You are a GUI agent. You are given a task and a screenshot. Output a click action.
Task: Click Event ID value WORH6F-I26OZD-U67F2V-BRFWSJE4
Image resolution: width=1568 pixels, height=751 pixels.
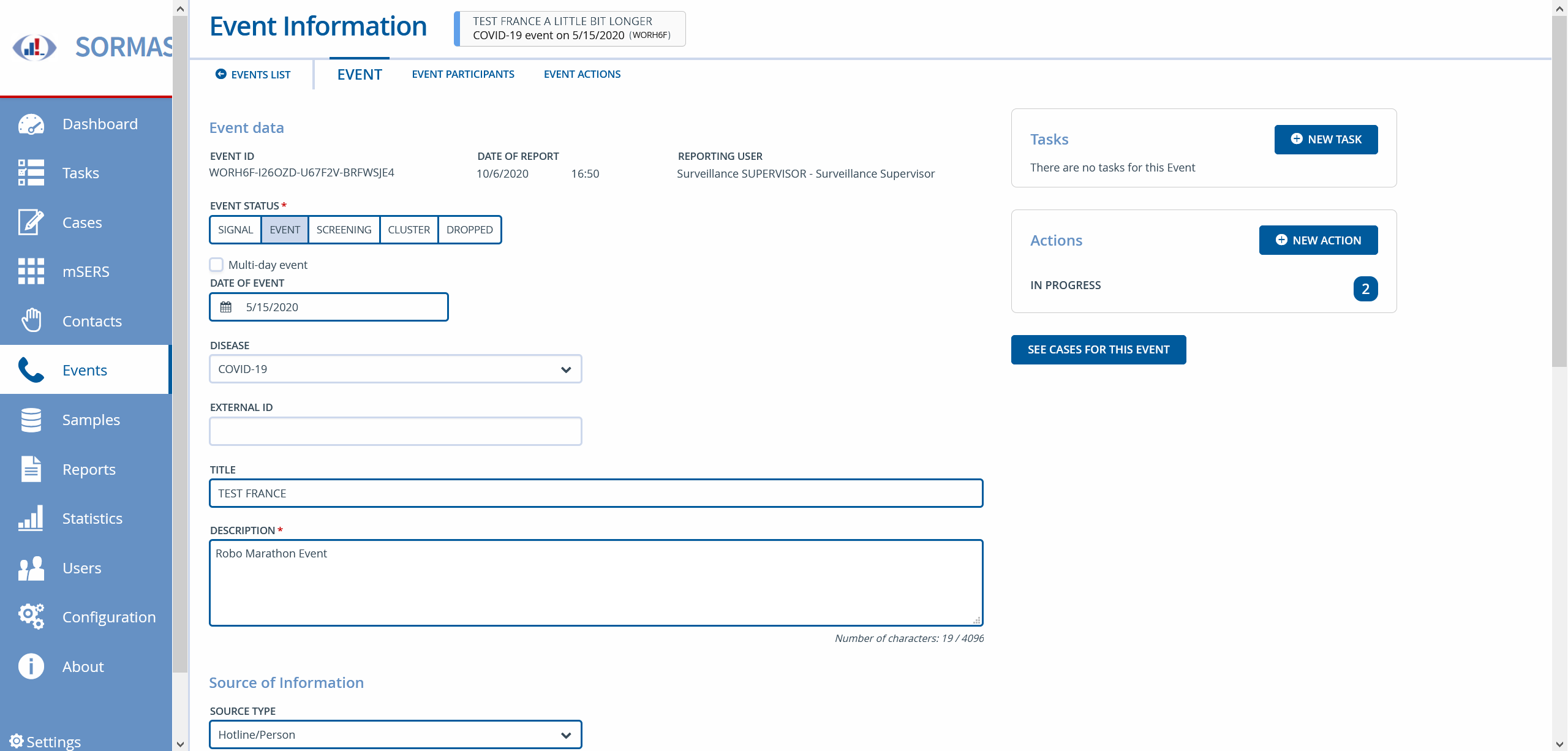[x=302, y=173]
